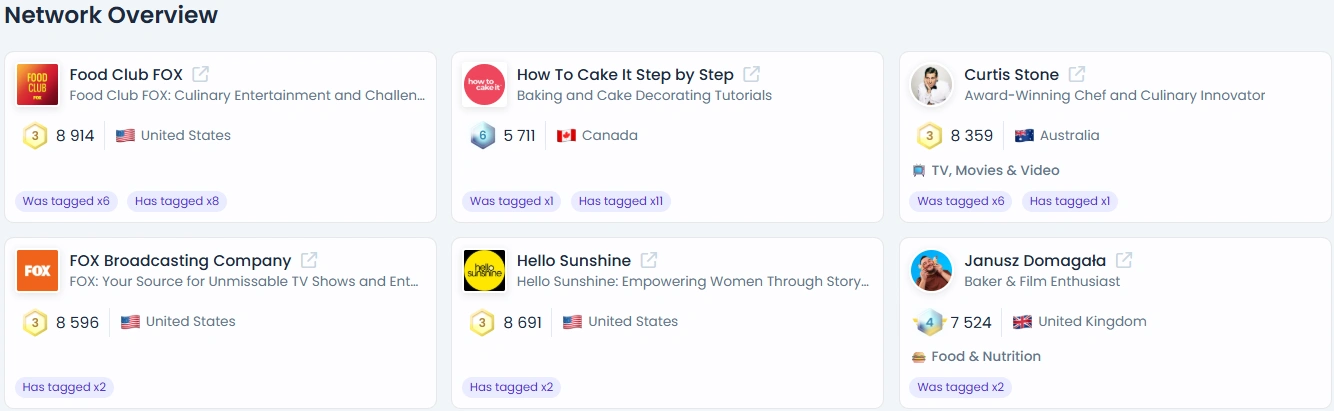Open external link icon next to Curtis Stone

[1077, 74]
